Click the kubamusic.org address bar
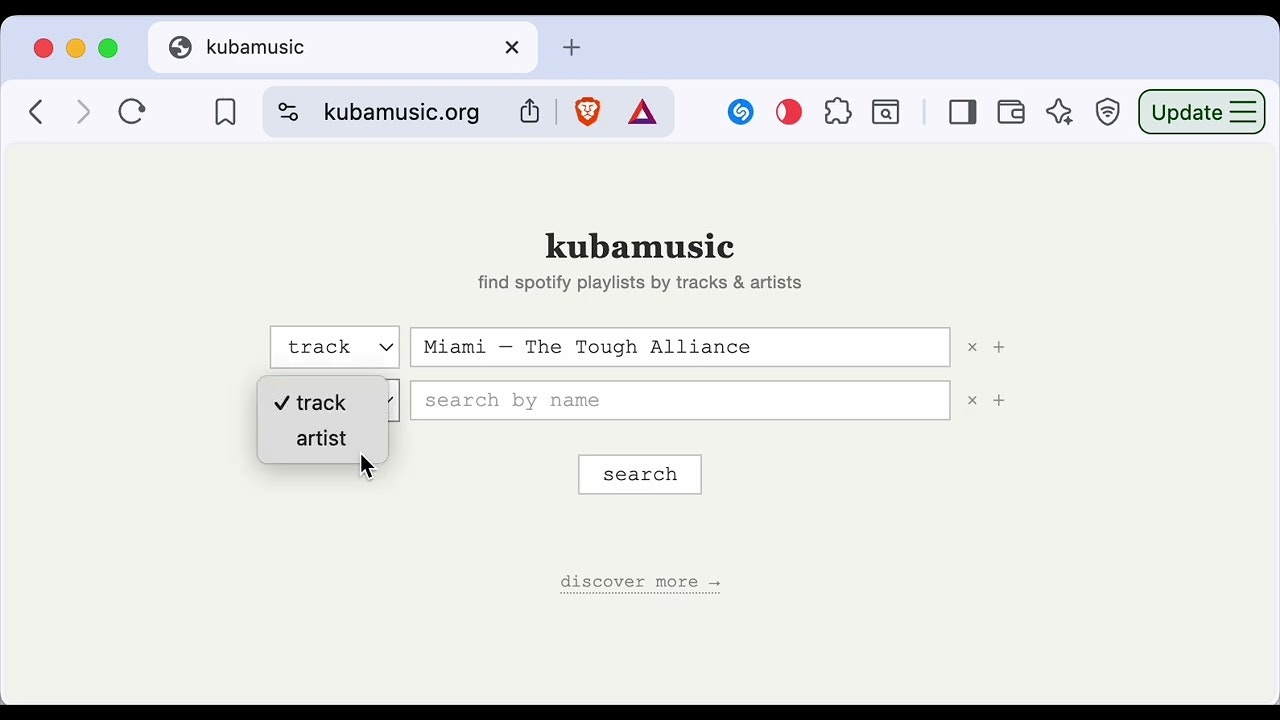This screenshot has height=720, width=1280. (401, 112)
